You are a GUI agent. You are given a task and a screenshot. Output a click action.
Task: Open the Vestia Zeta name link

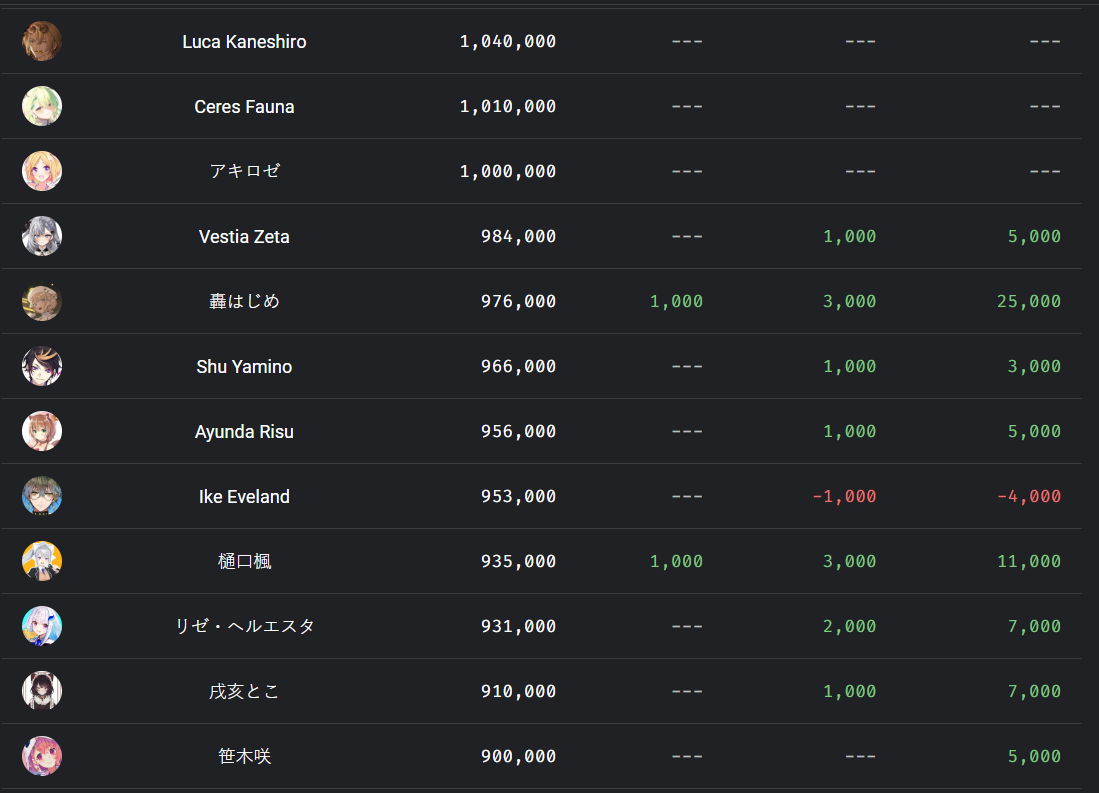244,237
